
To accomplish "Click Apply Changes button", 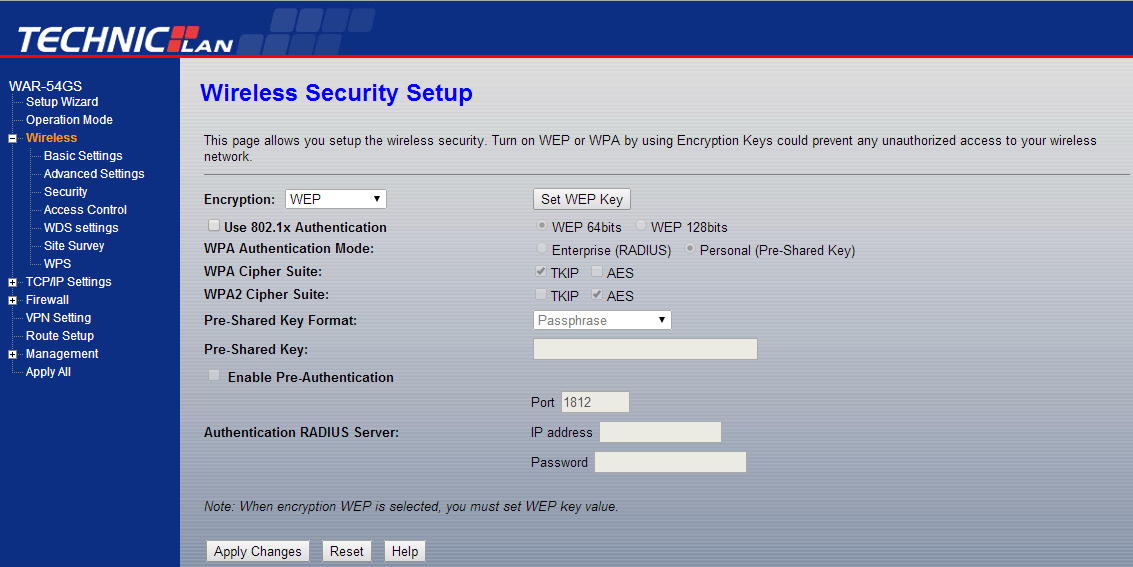I will tap(258, 551).
